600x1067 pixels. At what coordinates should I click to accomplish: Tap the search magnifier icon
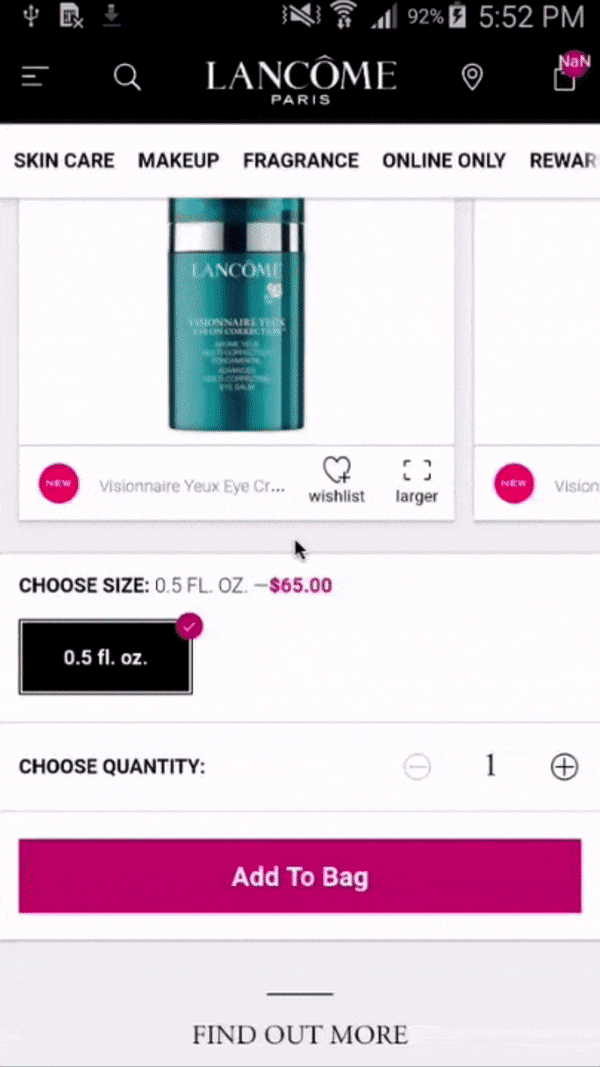click(127, 77)
